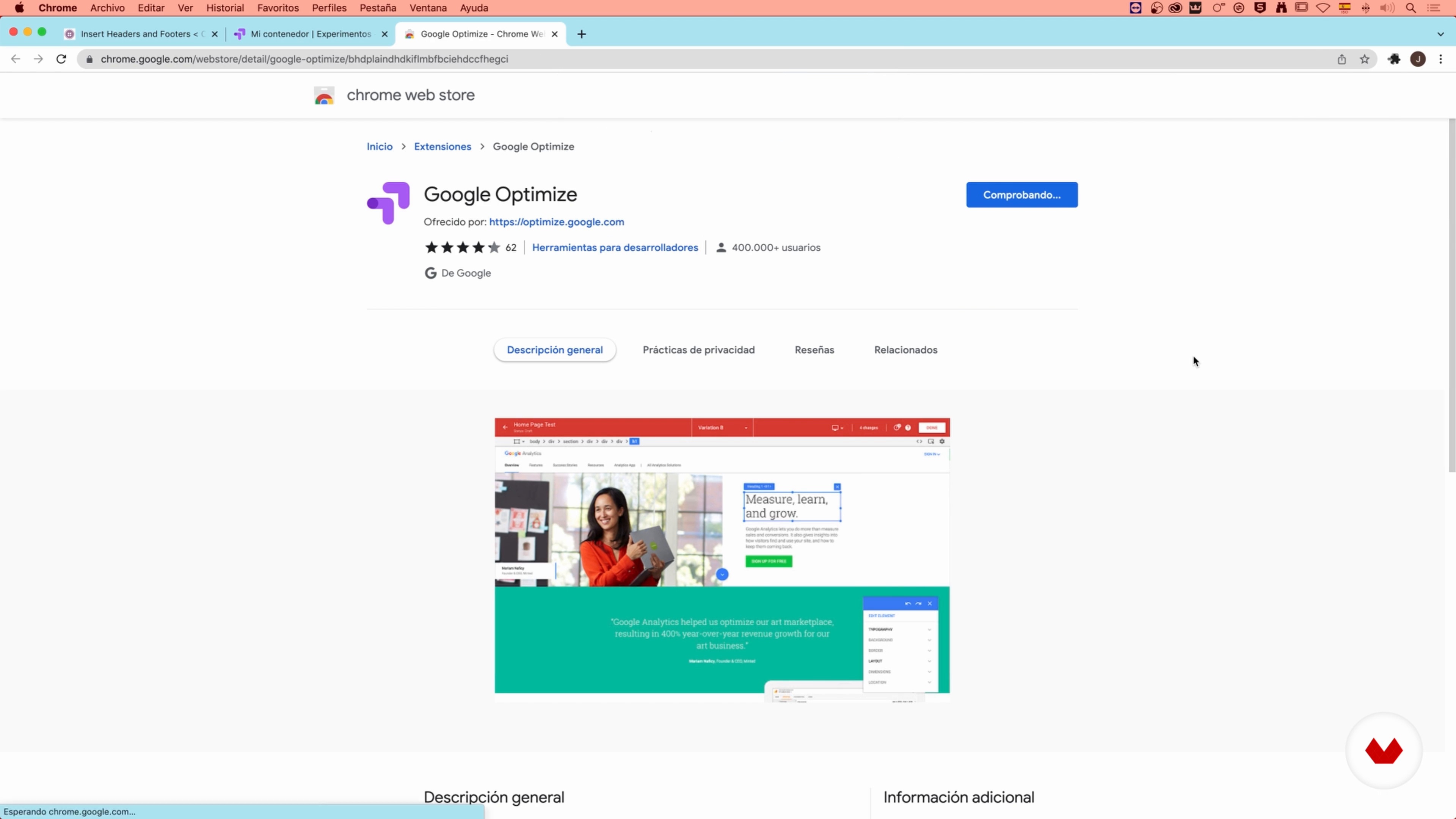Viewport: 1456px width, 819px height.
Task: Go to Inicio breadcrumb link
Action: (379, 146)
